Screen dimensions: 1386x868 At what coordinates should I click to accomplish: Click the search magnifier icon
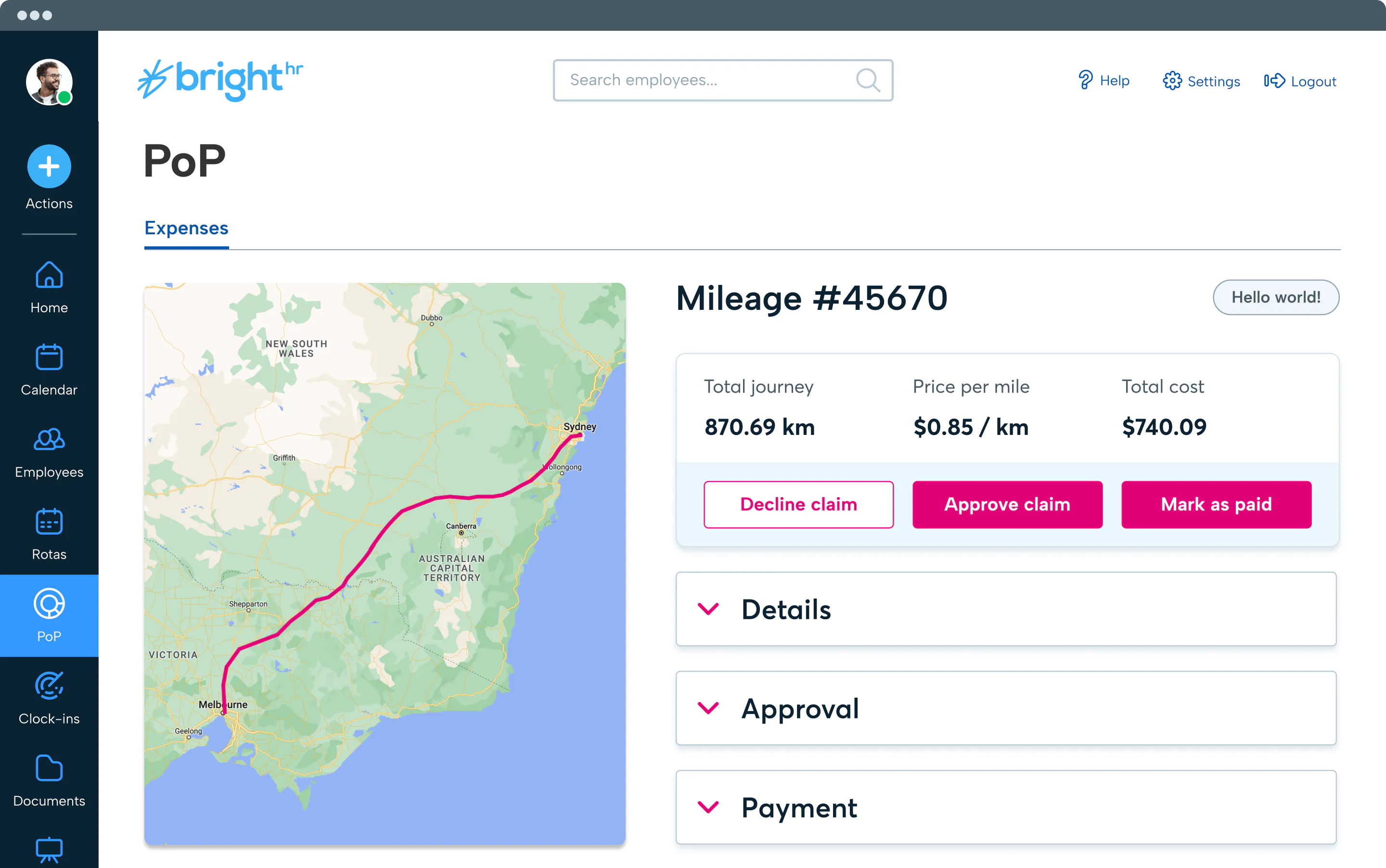868,80
